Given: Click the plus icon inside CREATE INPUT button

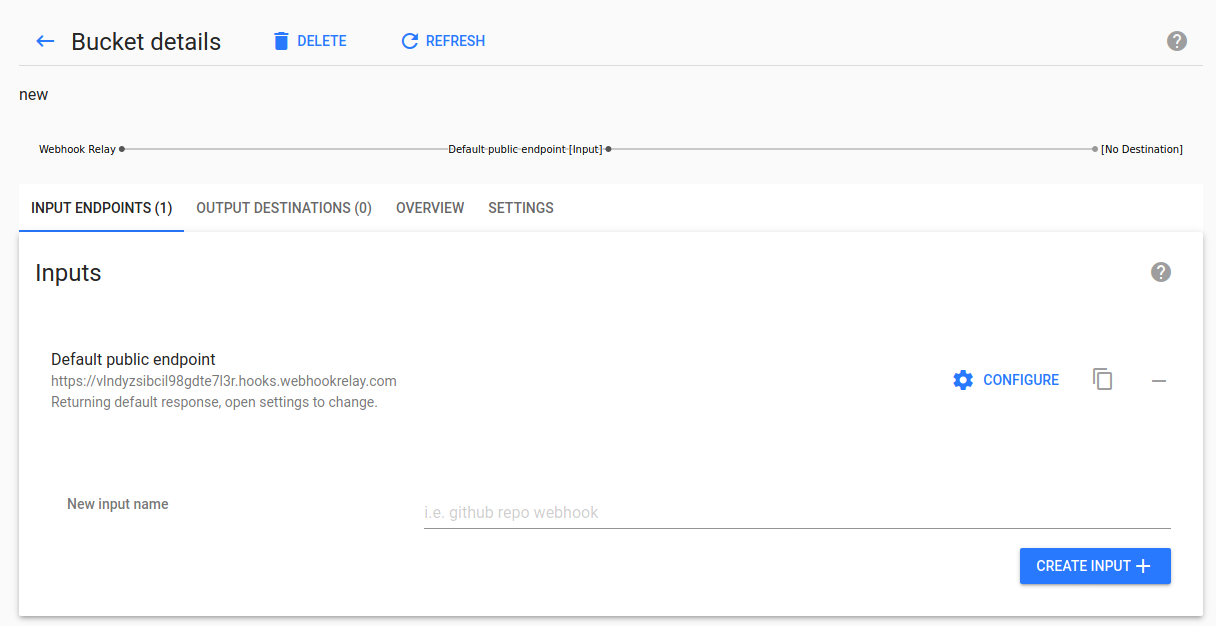Looking at the screenshot, I should point(1142,565).
